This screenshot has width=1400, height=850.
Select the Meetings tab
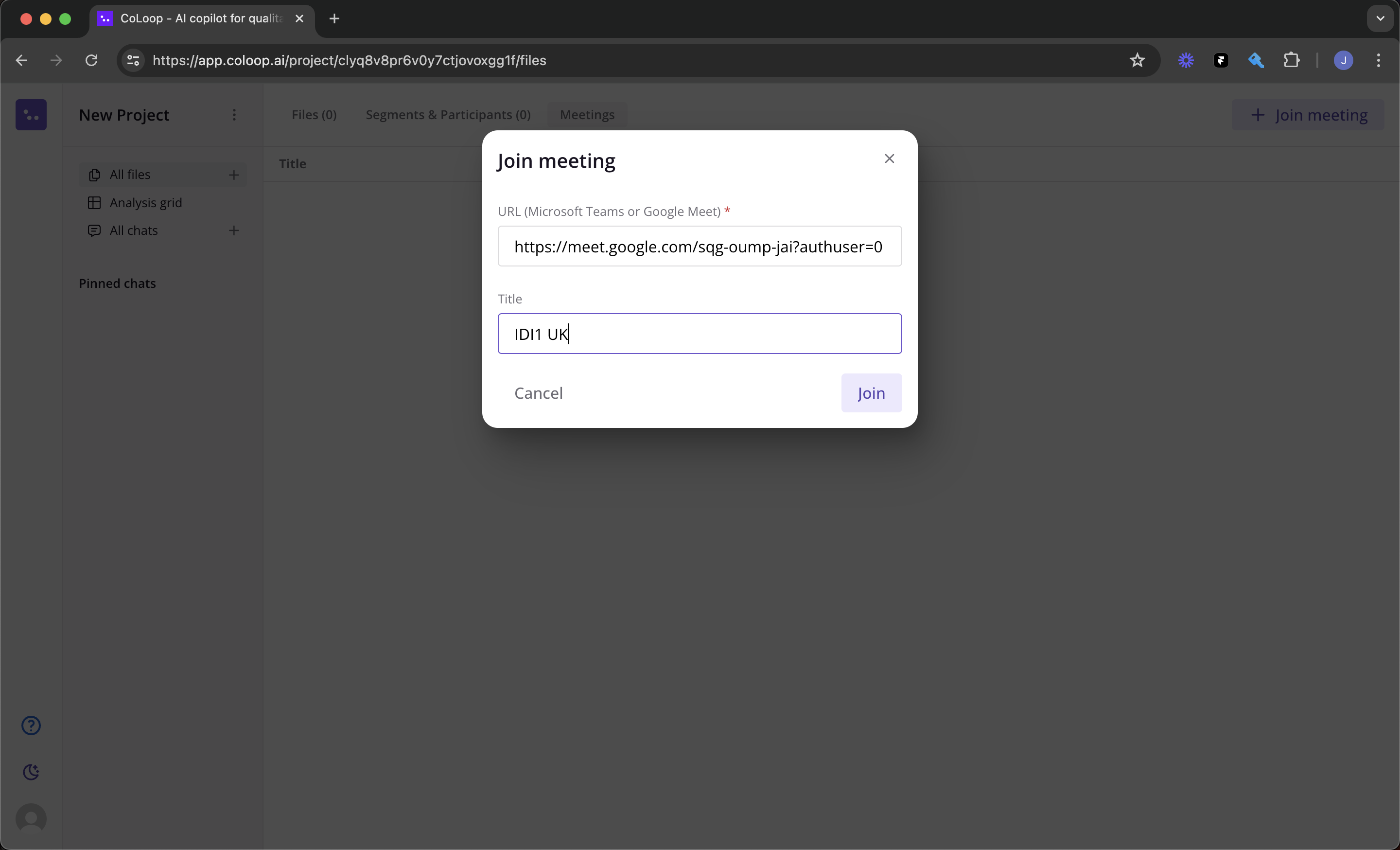point(587,115)
